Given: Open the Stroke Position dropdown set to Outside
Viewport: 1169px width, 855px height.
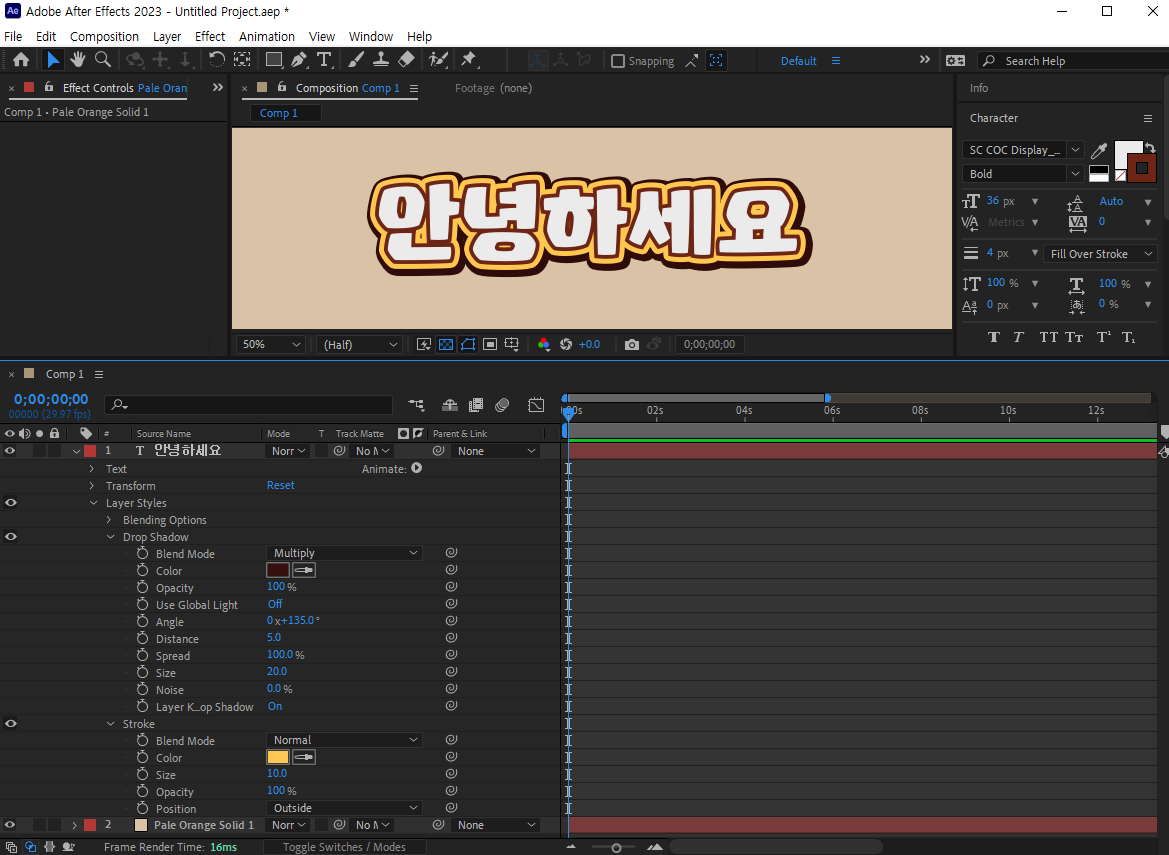Looking at the screenshot, I should pos(344,807).
